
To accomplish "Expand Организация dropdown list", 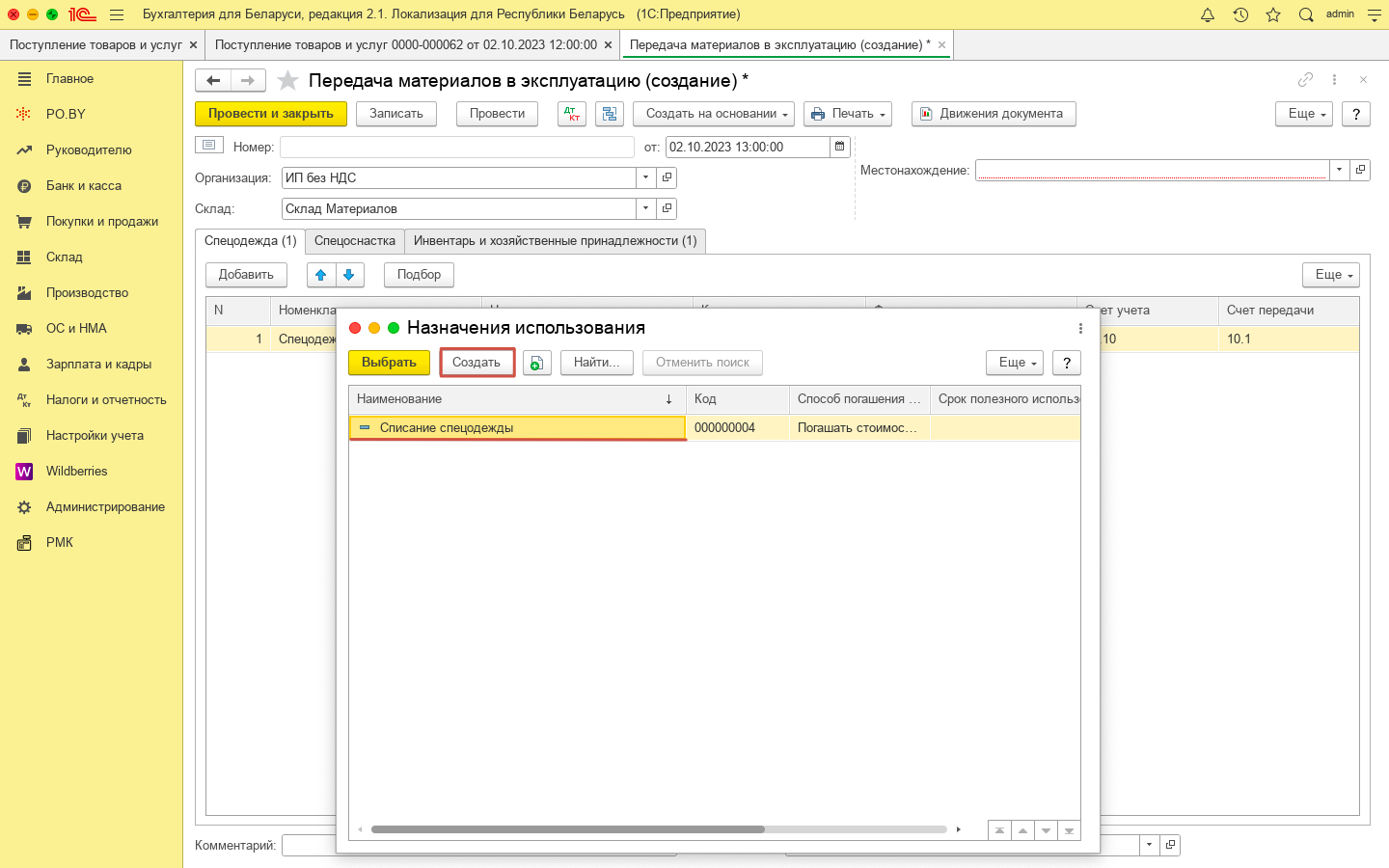I will click(645, 177).
